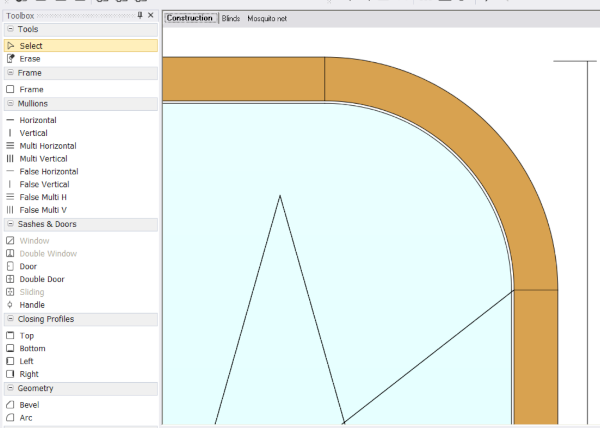The height and width of the screenshot is (428, 600).
Task: Collapse the Mullions section
Action: tap(10, 103)
